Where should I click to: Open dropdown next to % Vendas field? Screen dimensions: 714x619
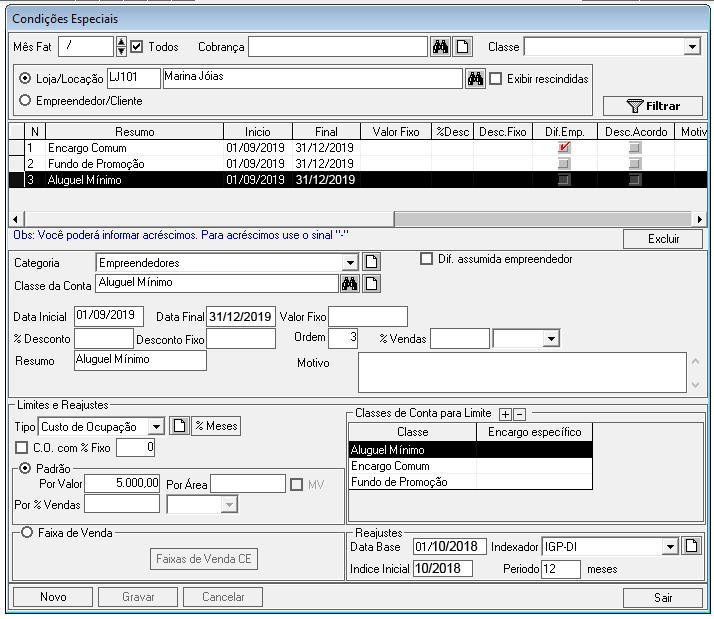pos(551,338)
